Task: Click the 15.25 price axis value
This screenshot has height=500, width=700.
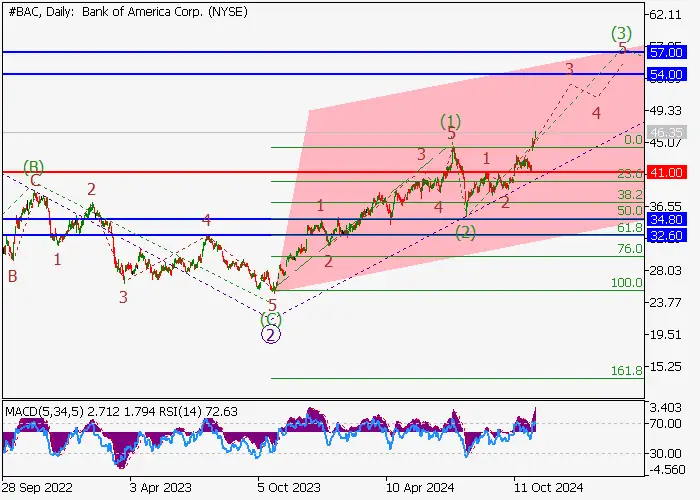Action: (666, 367)
